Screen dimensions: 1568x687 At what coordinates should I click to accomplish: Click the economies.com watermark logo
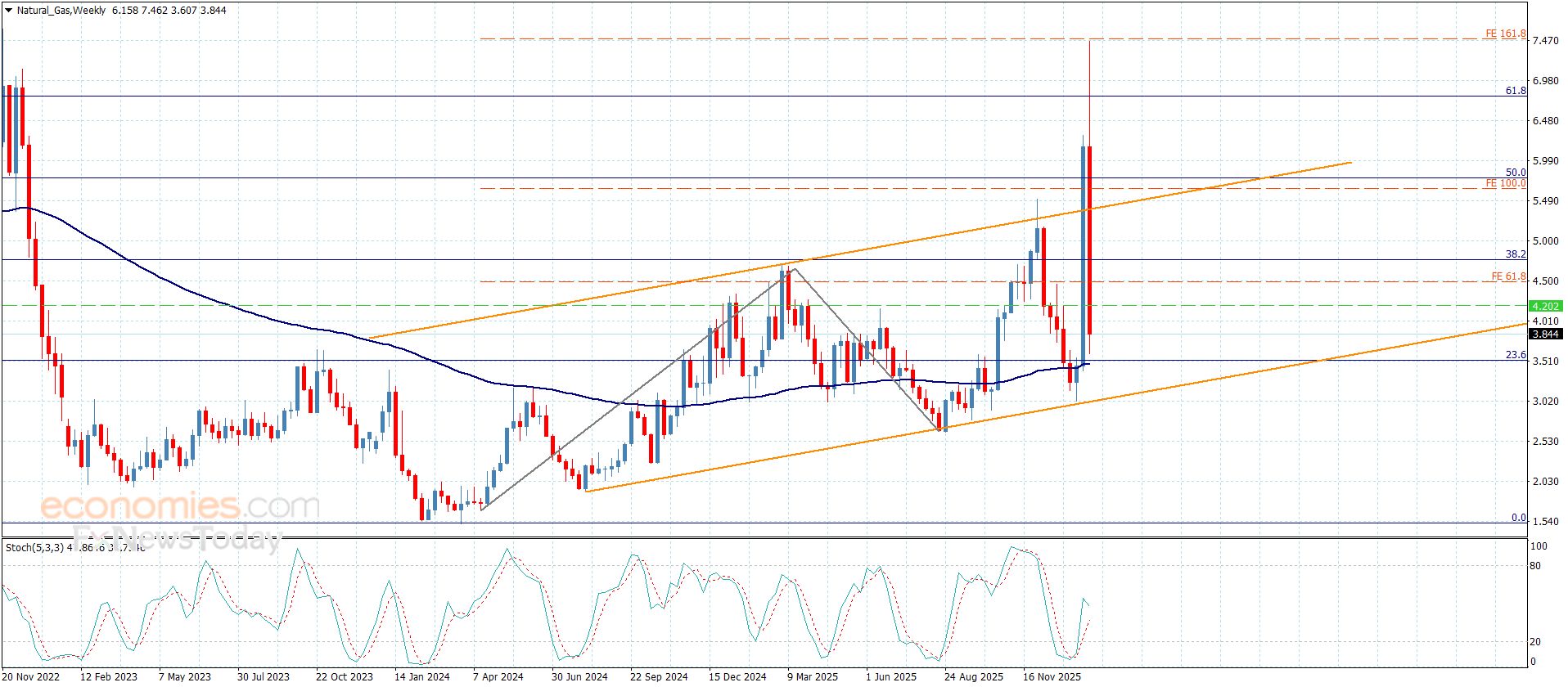[x=180, y=507]
